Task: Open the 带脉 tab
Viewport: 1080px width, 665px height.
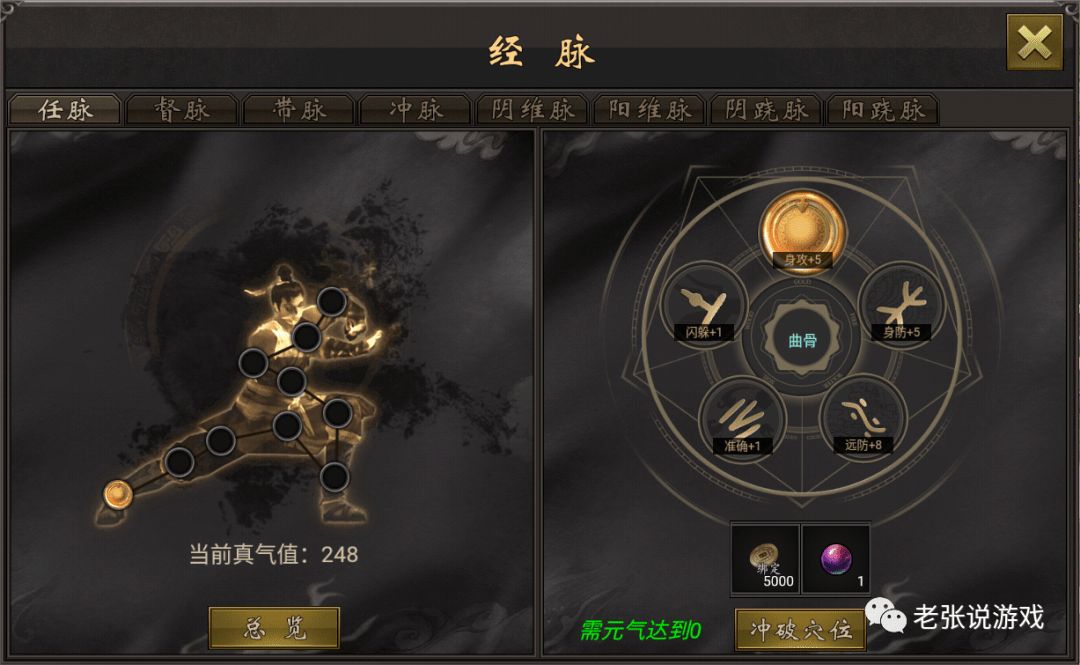Action: pyautogui.click(x=299, y=110)
